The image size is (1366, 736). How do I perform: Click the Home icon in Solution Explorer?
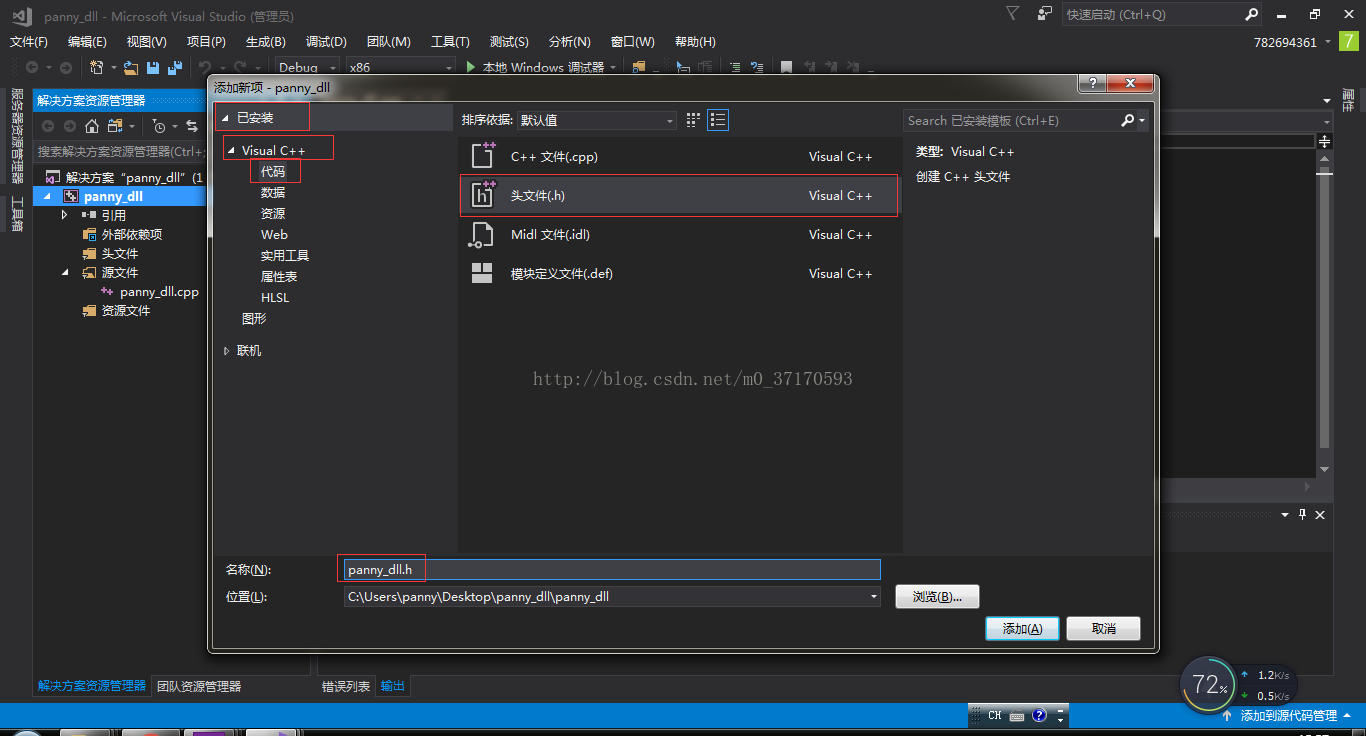[x=92, y=126]
